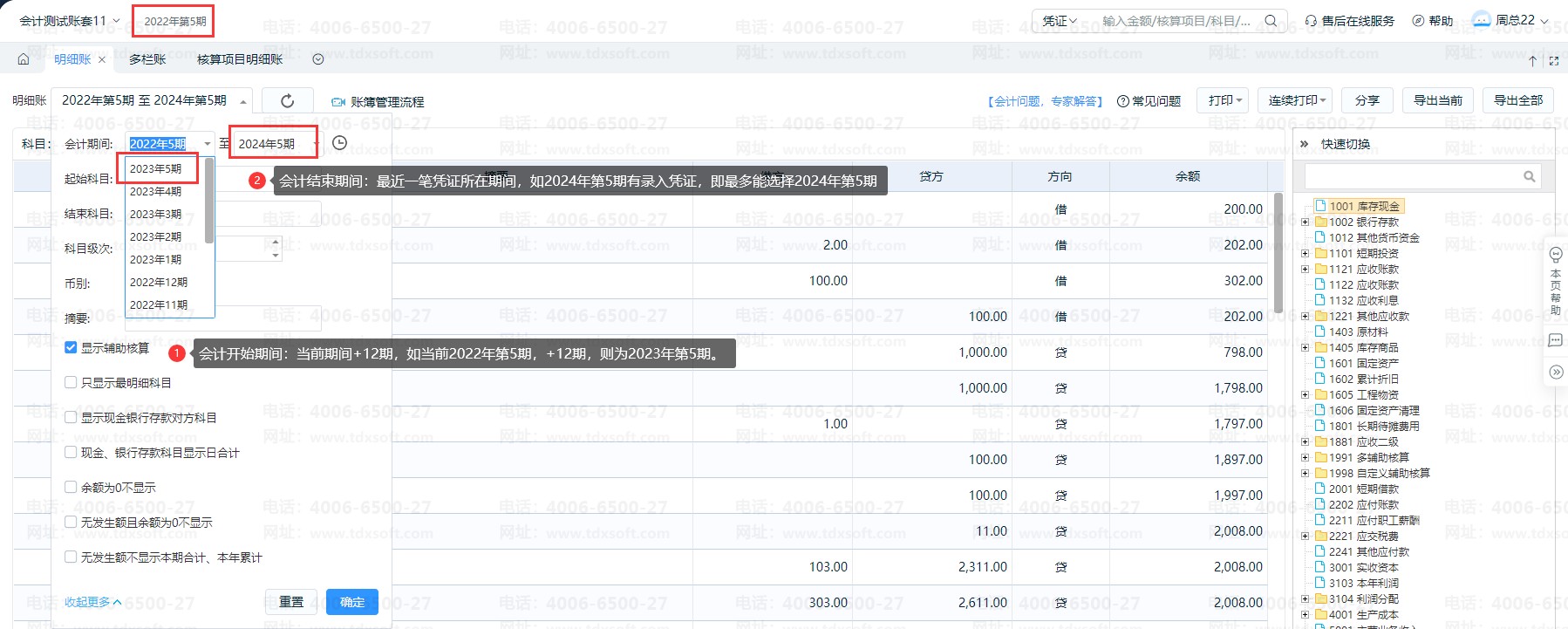The height and width of the screenshot is (629, 1568).
Task: Open 售后在线服务 headset support
Action: point(1349,21)
